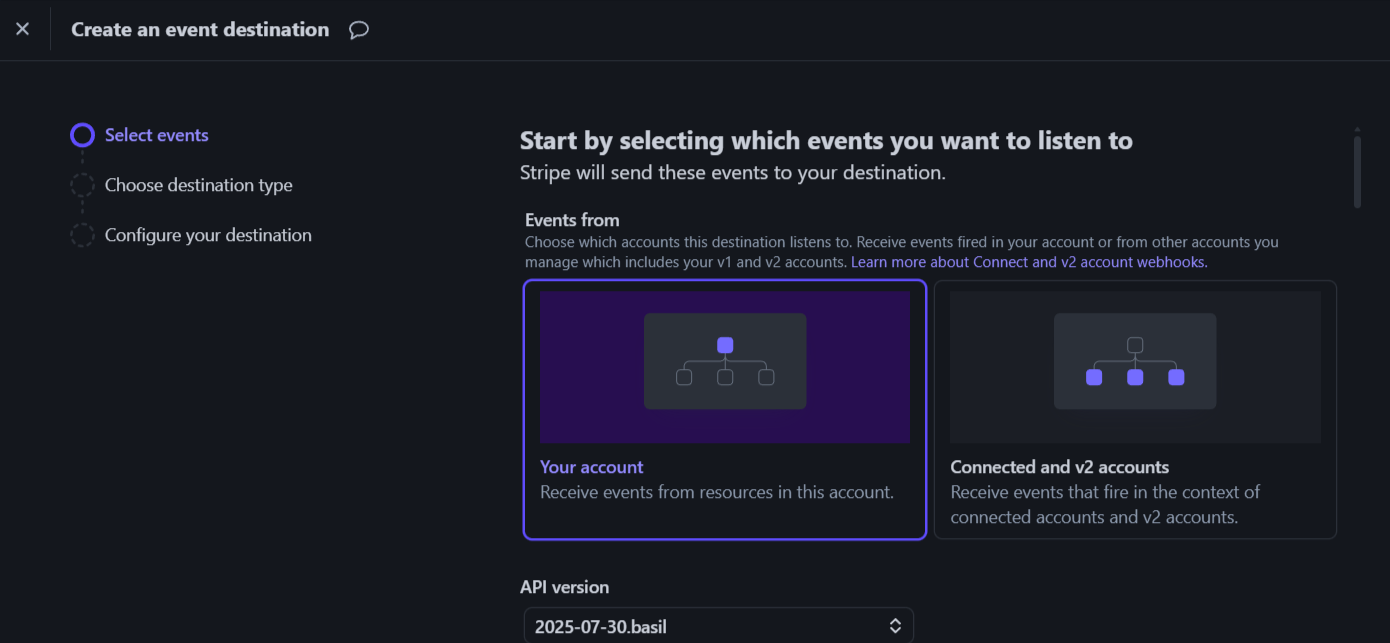The image size is (1390, 643).
Task: Open the API version dropdown
Action: tap(718, 627)
